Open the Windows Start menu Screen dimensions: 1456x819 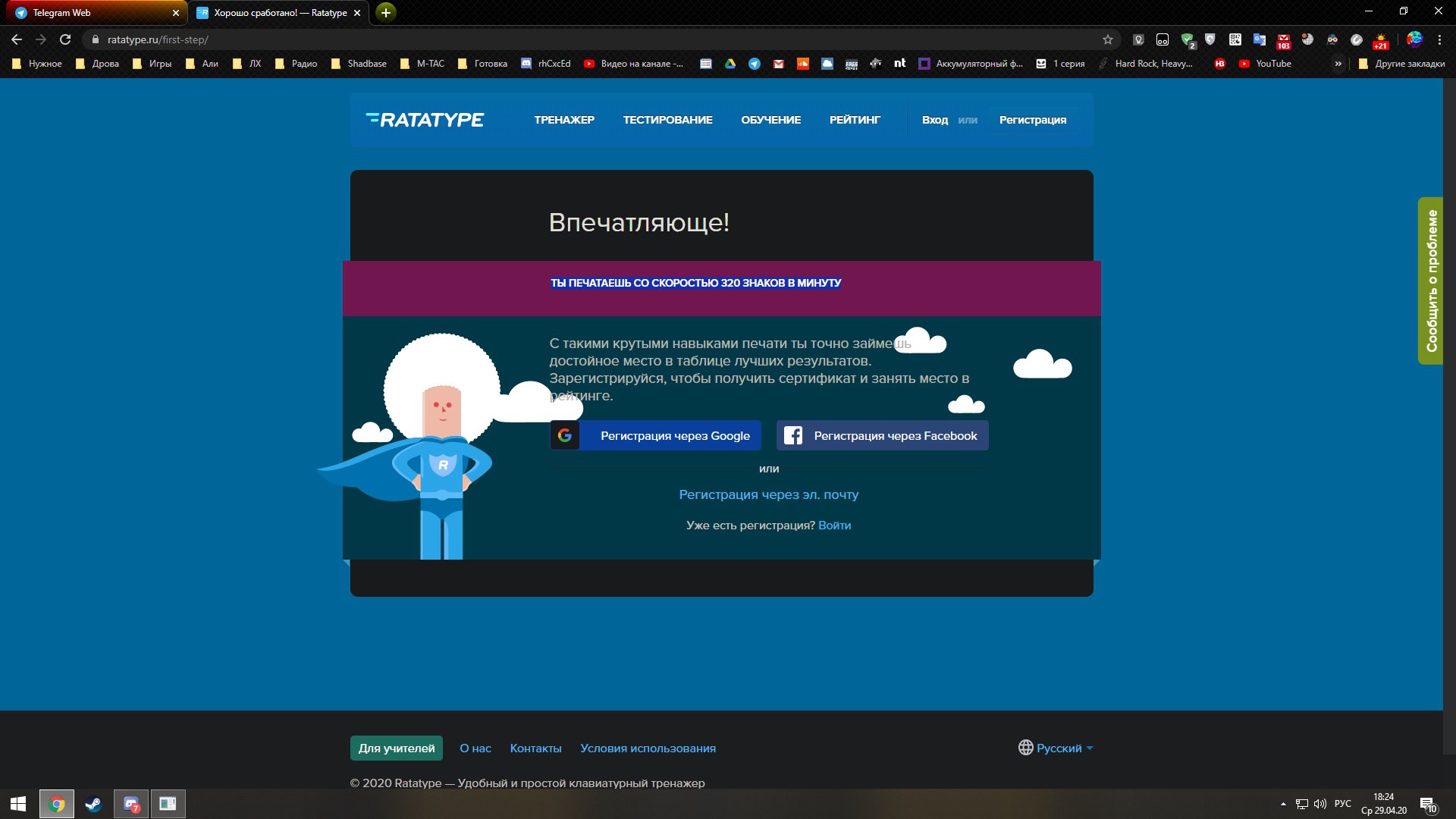18,804
